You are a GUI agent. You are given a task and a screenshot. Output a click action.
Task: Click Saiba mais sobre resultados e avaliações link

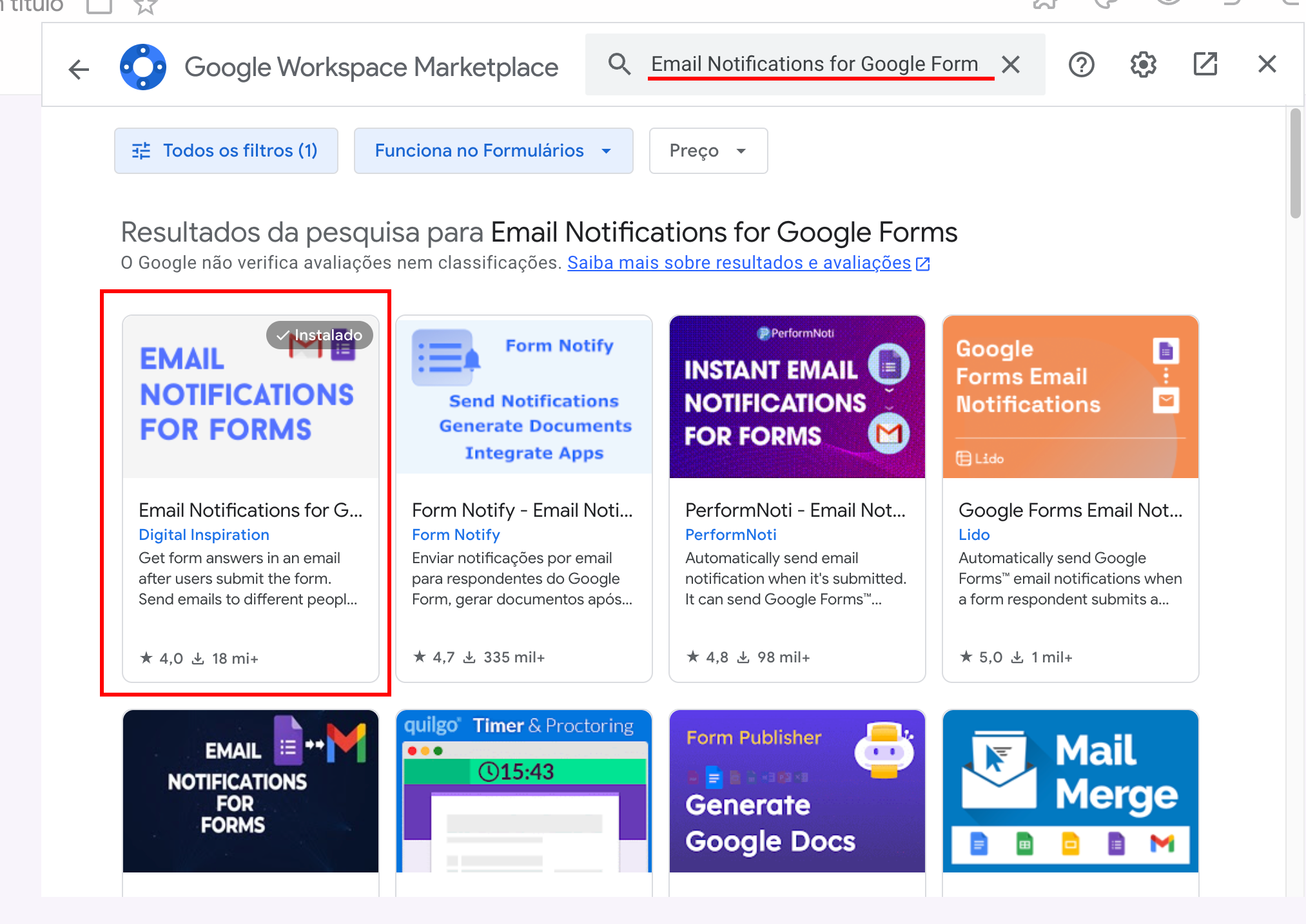739,263
